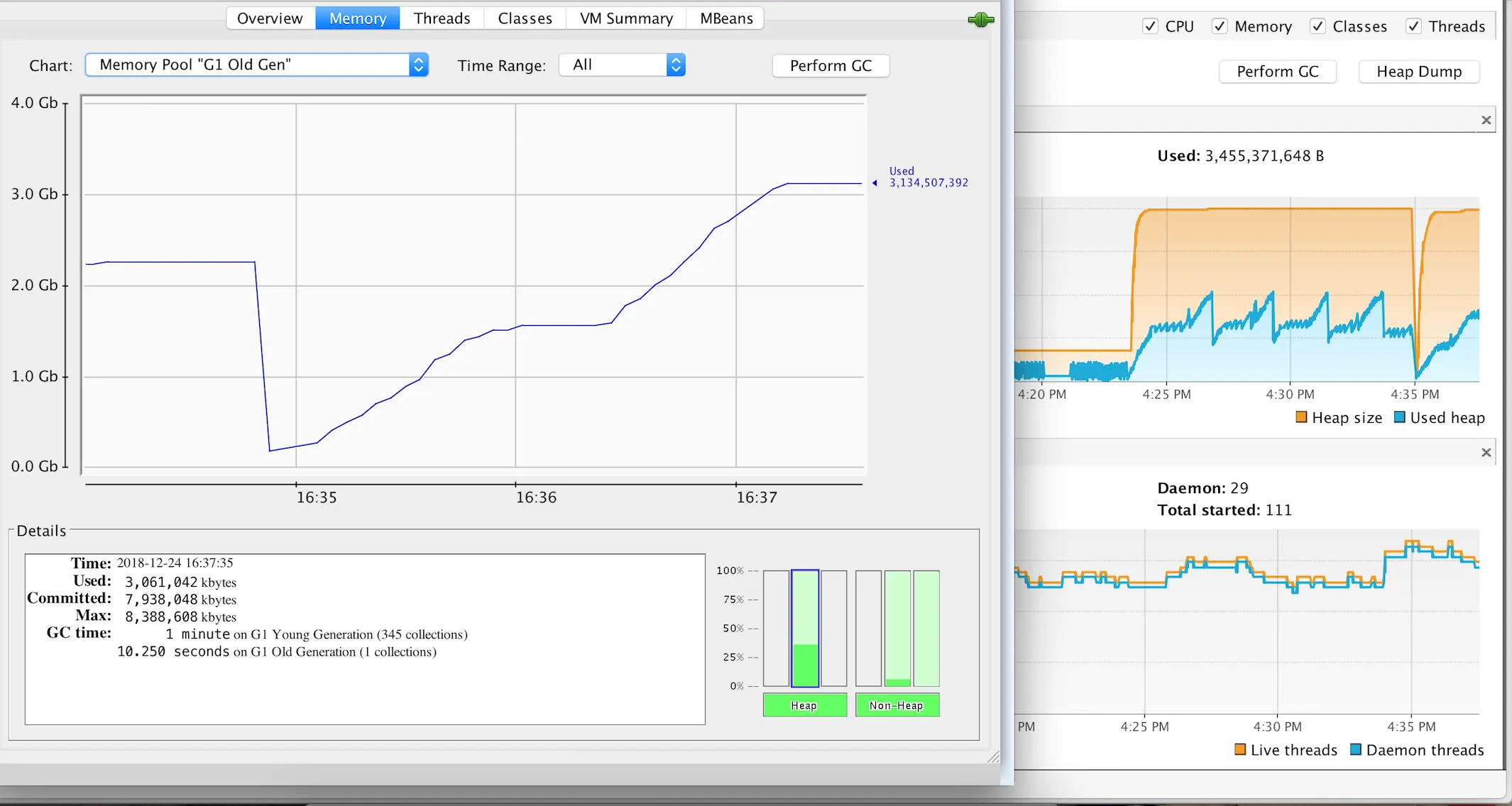This screenshot has width=1512, height=806.
Task: Toggle the Memory checkbox in VisualVM
Action: pyautogui.click(x=1220, y=26)
